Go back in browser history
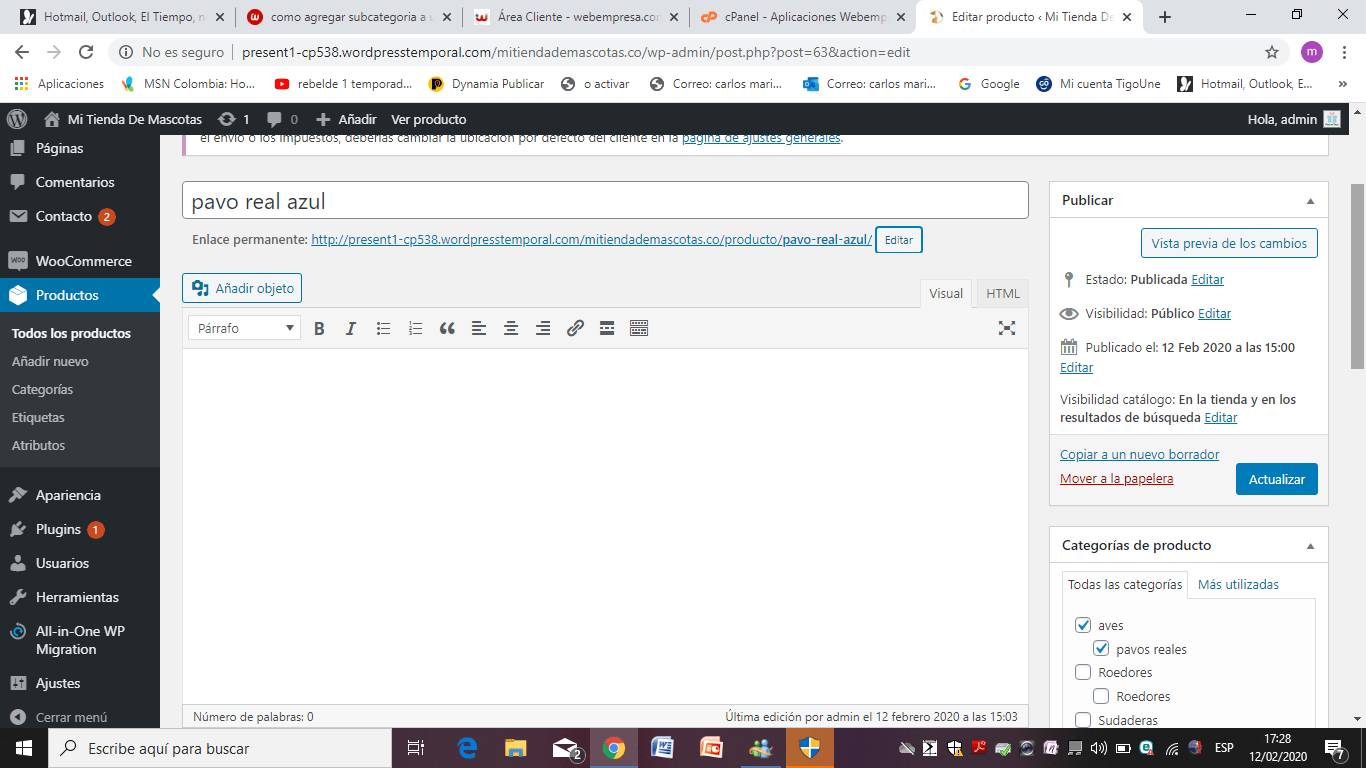Screen dimensions: 1366x768 coord(22,52)
